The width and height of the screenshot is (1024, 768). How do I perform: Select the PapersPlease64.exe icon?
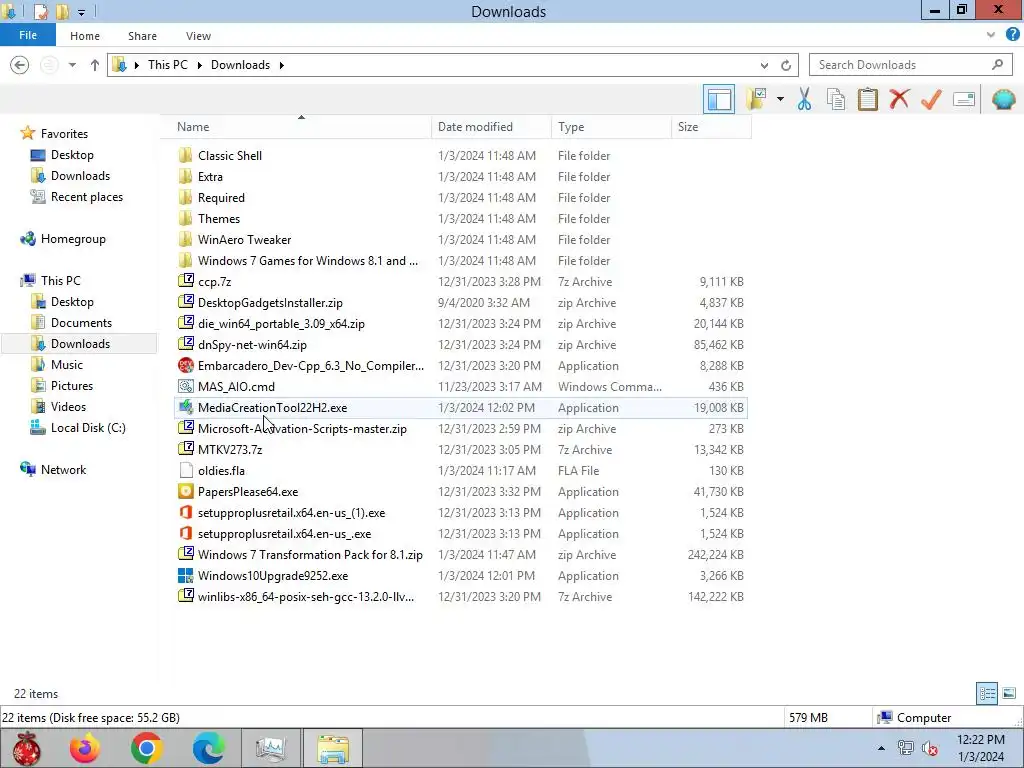[x=185, y=492]
